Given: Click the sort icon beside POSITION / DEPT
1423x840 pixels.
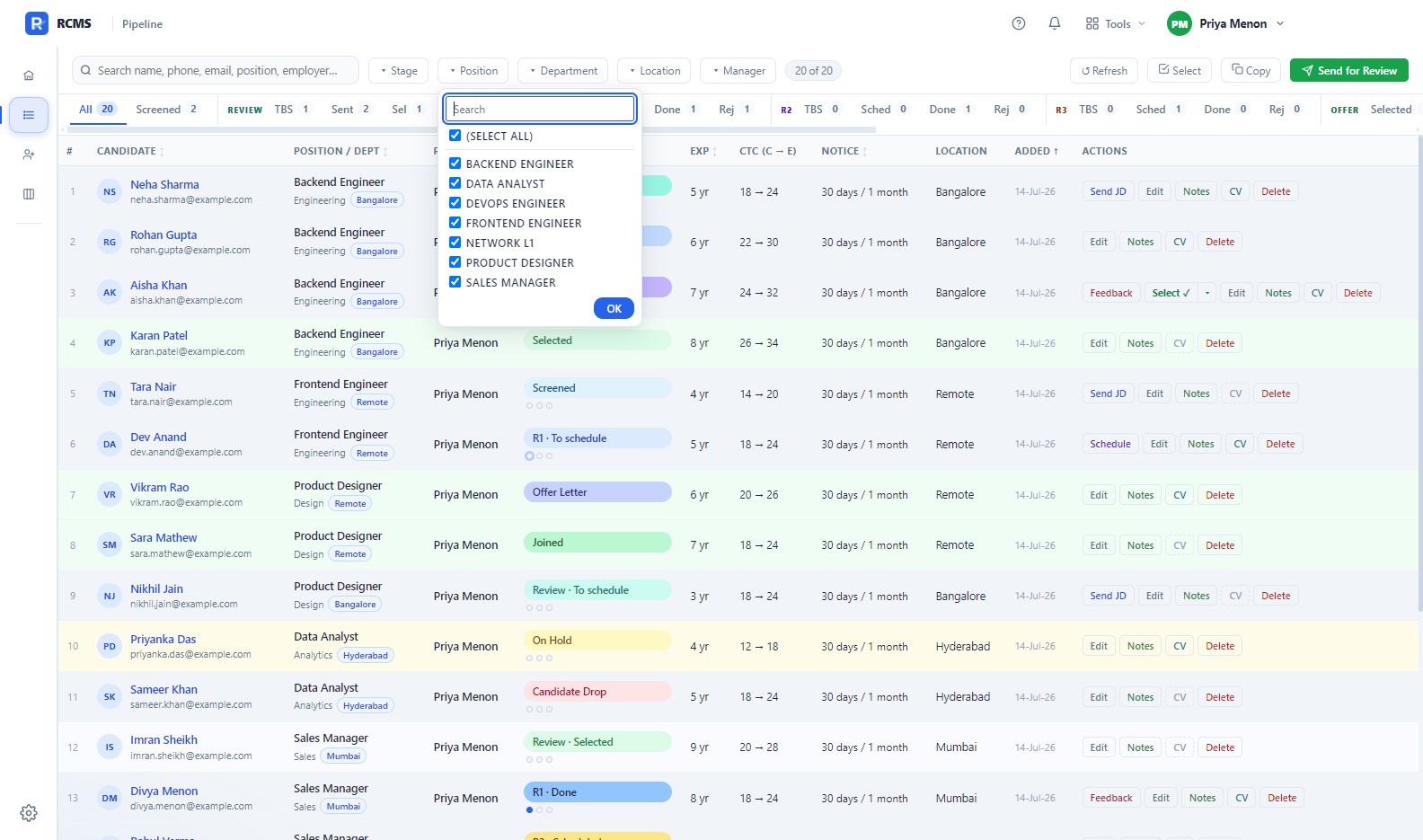Looking at the screenshot, I should tap(385, 152).
